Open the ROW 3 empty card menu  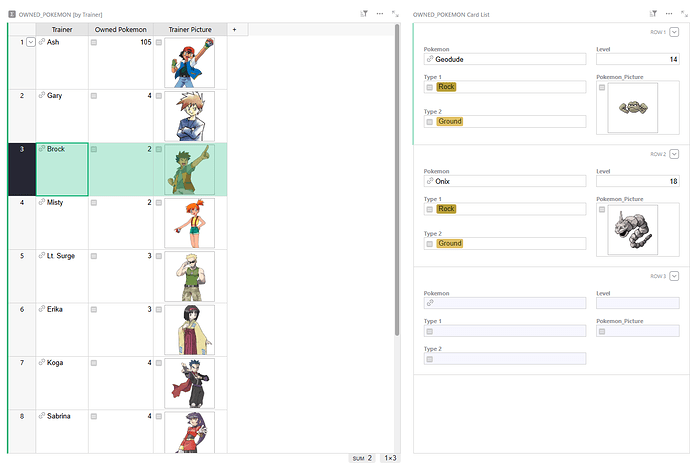(x=674, y=276)
